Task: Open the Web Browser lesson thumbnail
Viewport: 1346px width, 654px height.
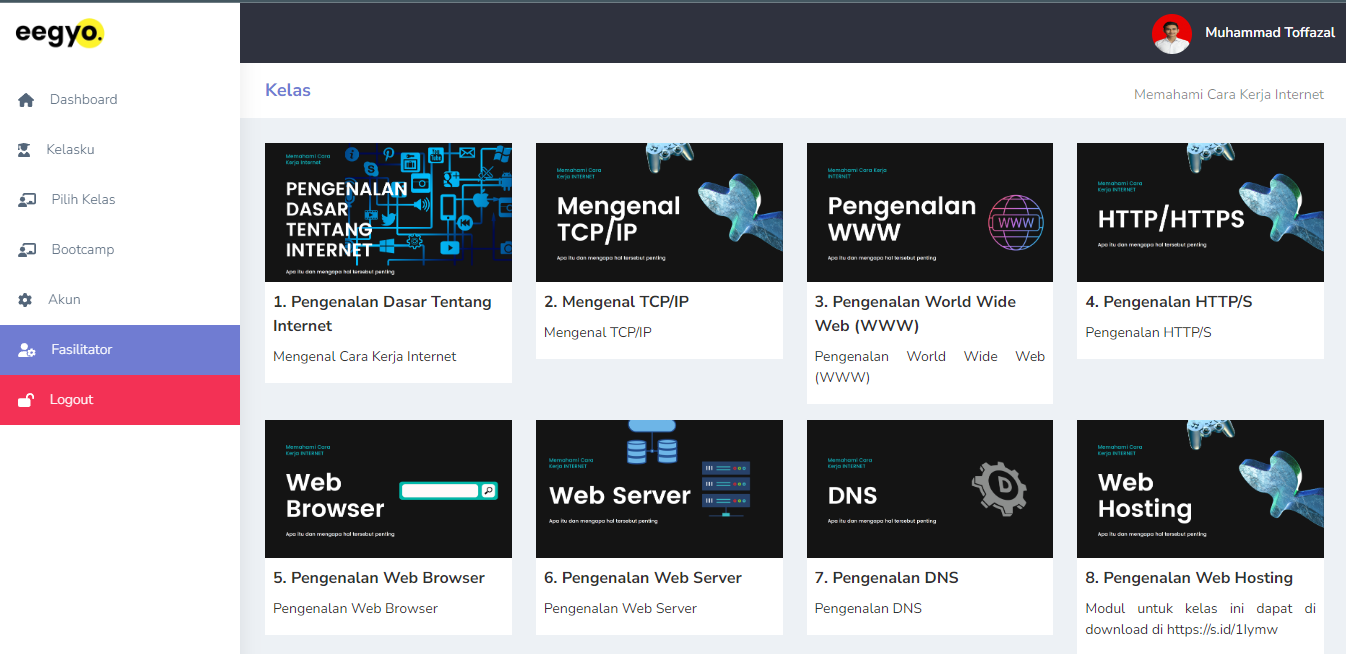Action: 388,489
